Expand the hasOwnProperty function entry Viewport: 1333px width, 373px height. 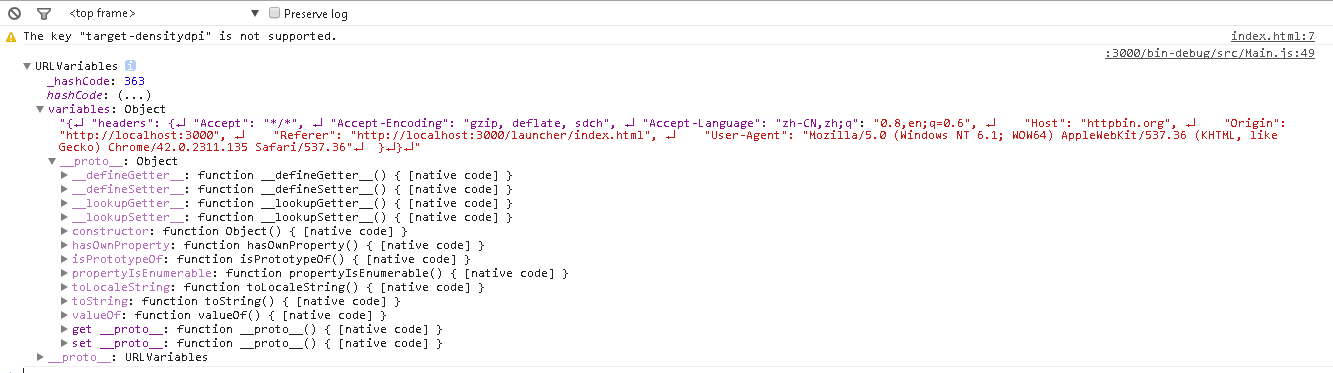[x=65, y=245]
